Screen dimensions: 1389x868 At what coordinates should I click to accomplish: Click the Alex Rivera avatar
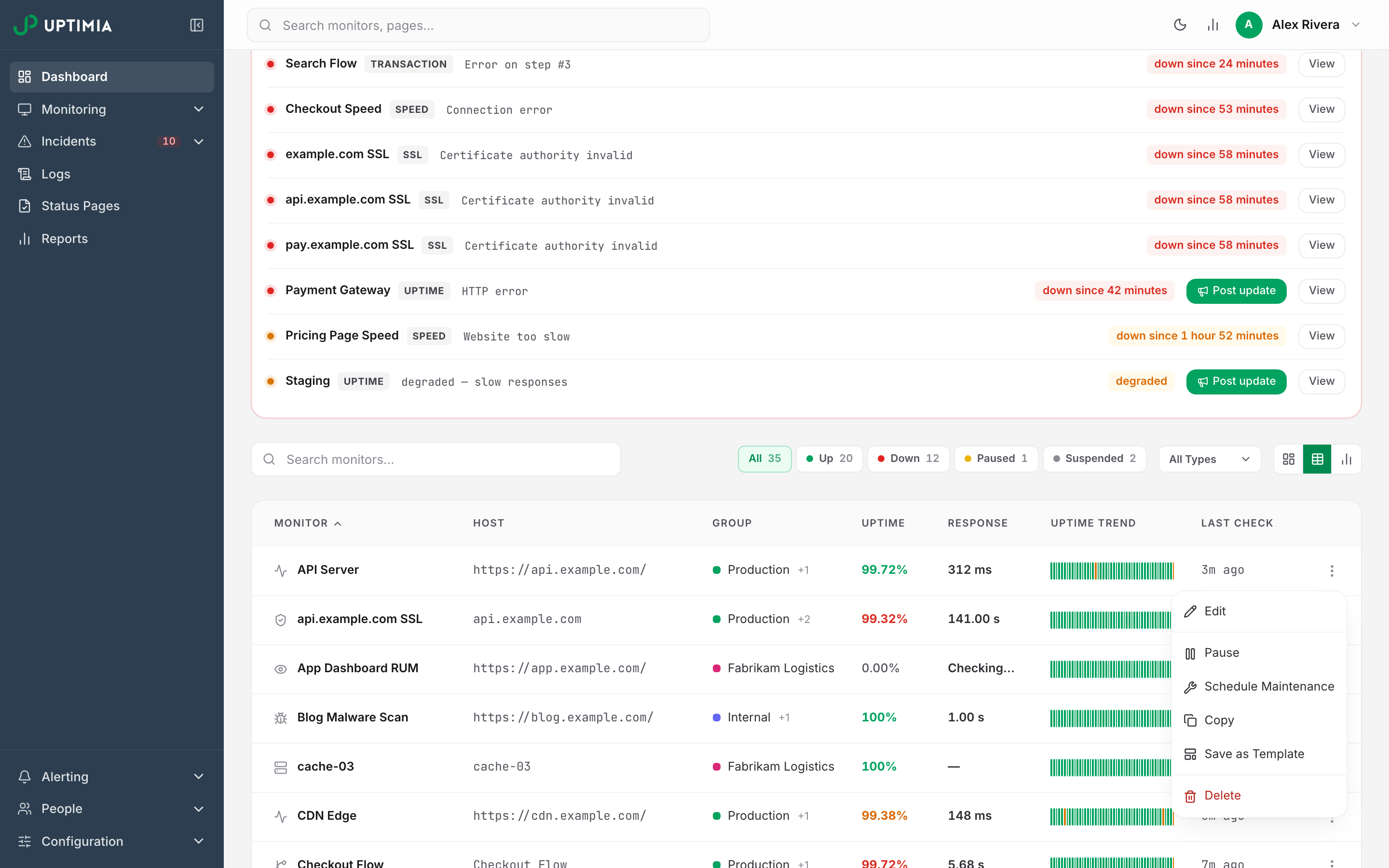tap(1248, 25)
